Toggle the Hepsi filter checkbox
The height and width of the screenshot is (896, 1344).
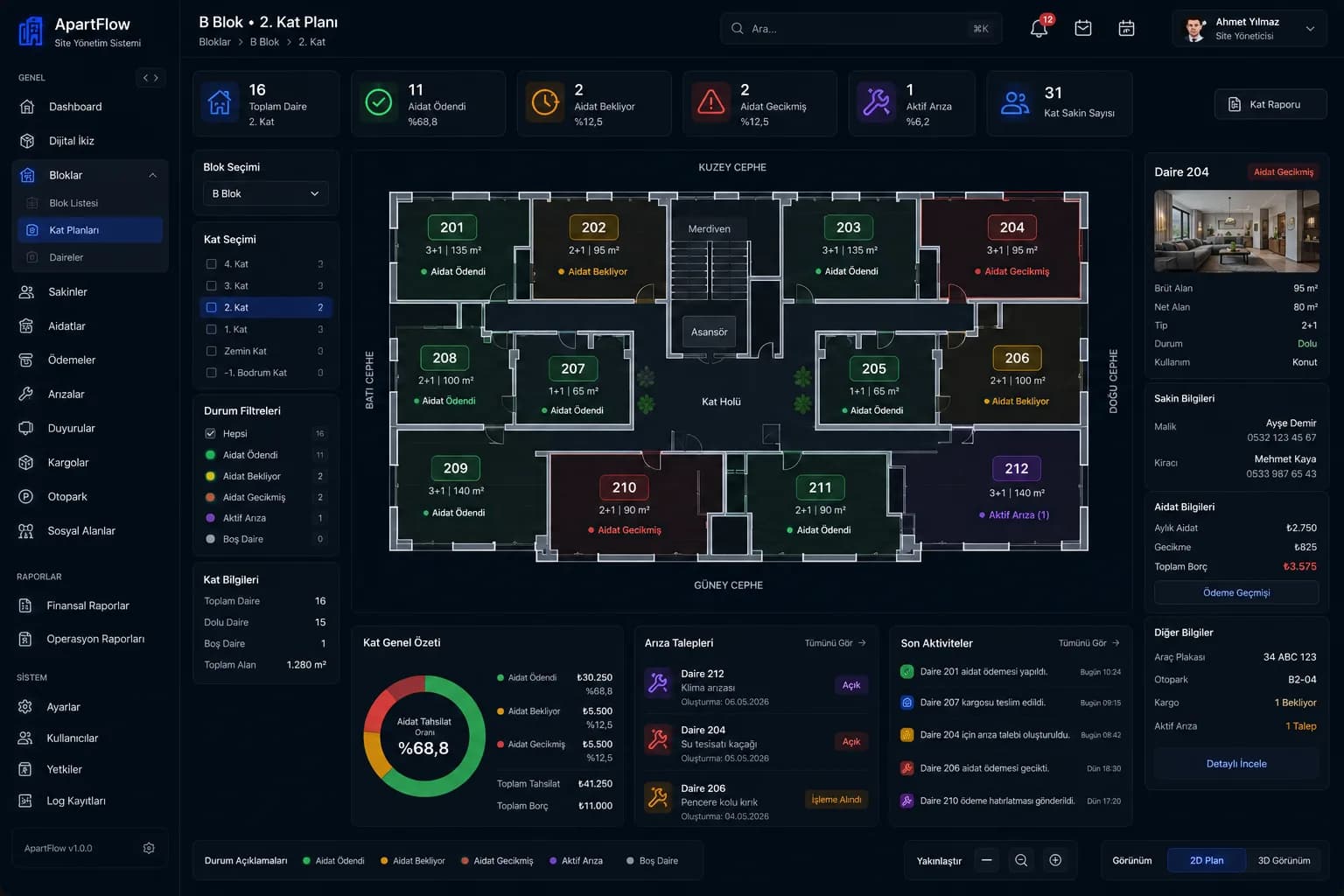point(211,434)
